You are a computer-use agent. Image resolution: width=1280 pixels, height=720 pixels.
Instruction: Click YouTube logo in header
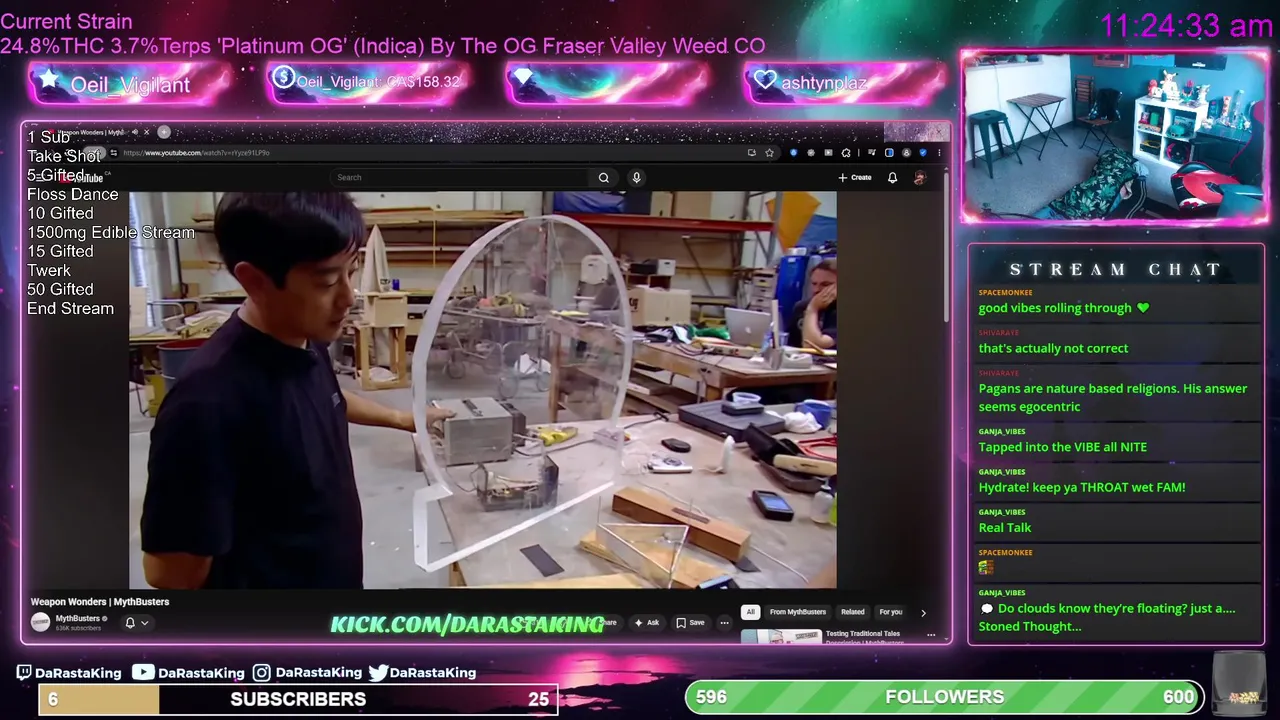coord(82,178)
